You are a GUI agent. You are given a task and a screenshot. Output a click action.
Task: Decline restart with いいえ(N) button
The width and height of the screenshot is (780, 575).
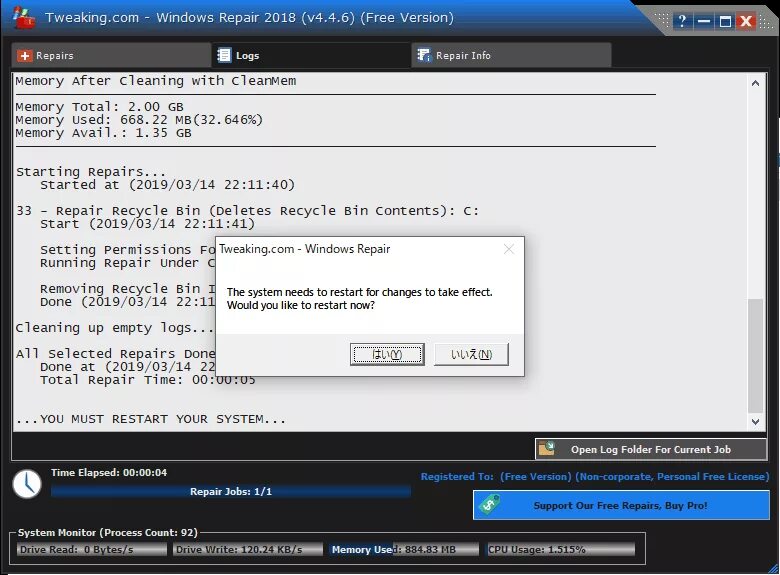471,354
